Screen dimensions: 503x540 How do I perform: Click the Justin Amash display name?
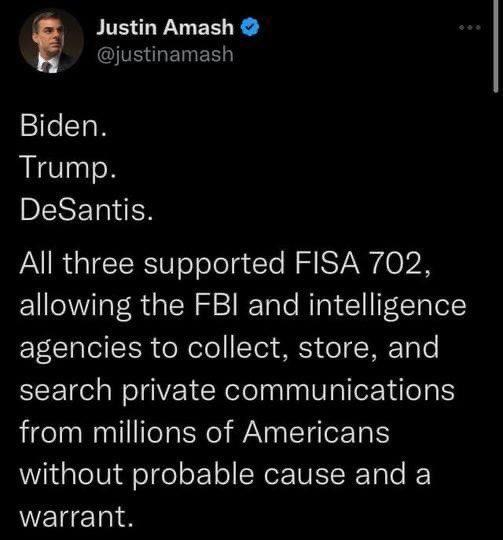pyautogui.click(x=165, y=27)
